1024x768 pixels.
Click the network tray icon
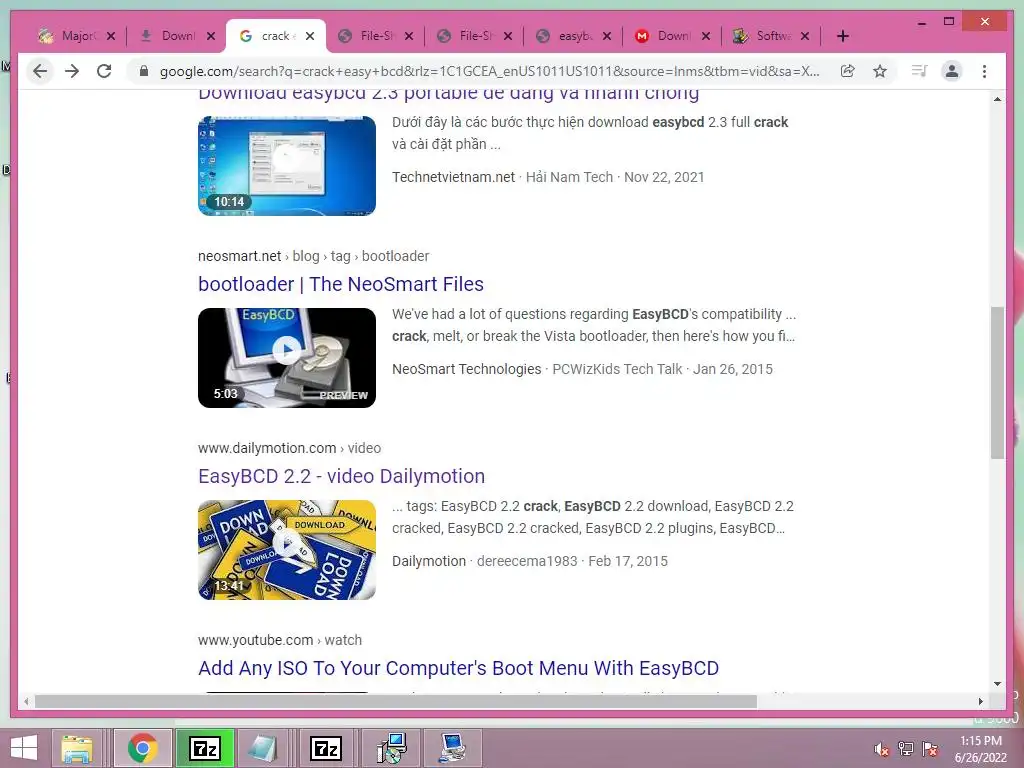coord(906,749)
